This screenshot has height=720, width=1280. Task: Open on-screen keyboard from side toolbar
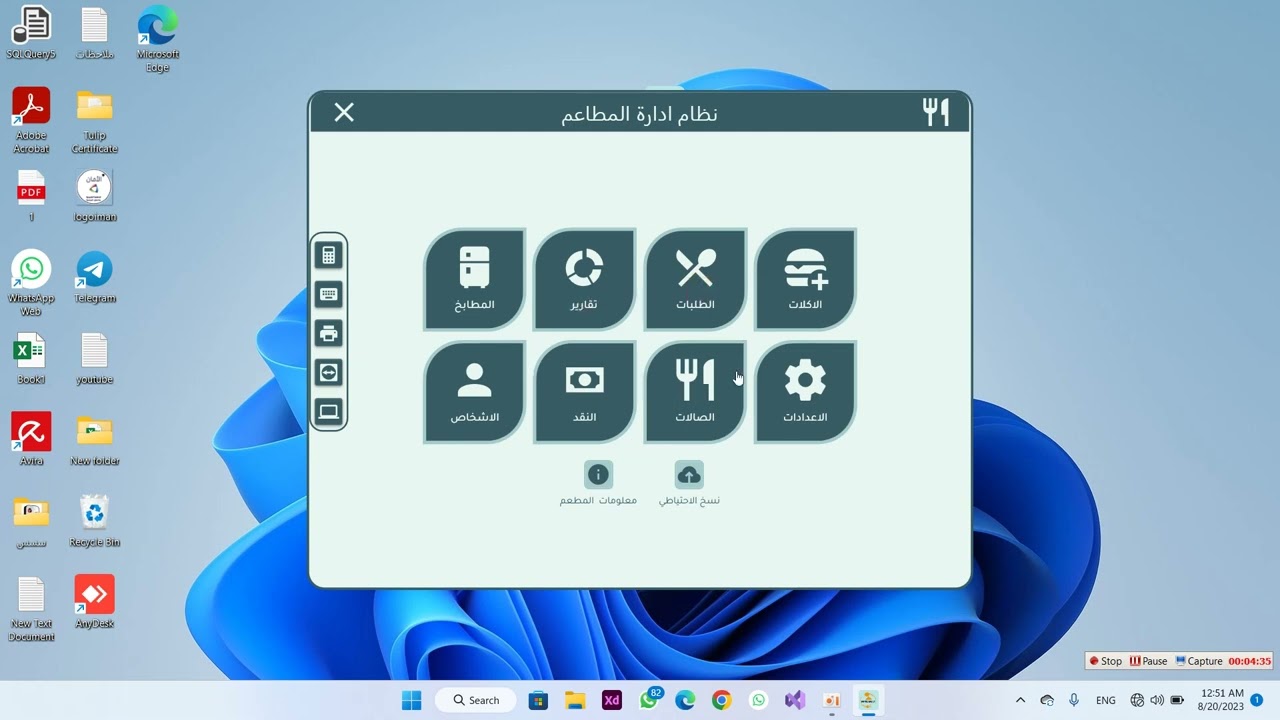tap(328, 294)
